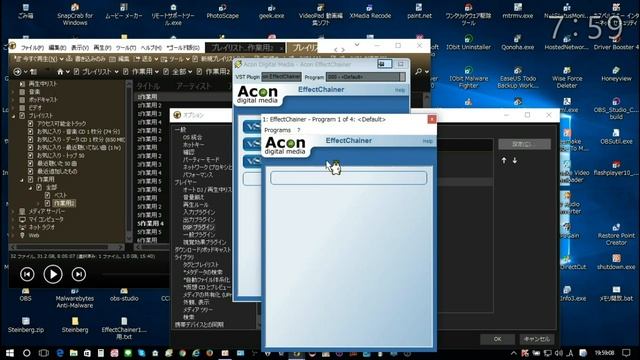Image resolution: width=640 pixels, height=360 pixels.
Task: Open ファイル menu in MediaMonkey
Action: tap(32, 48)
